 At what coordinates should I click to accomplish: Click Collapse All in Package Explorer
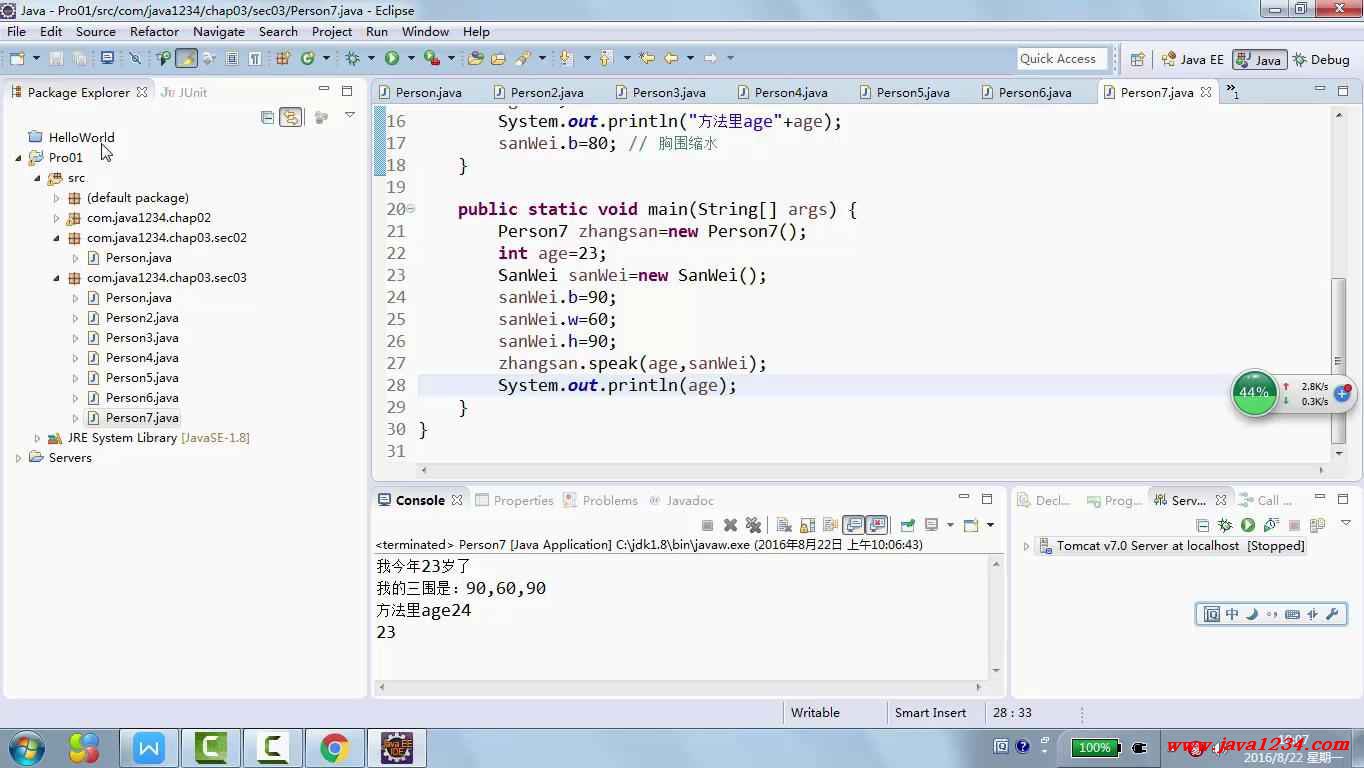coord(267,117)
